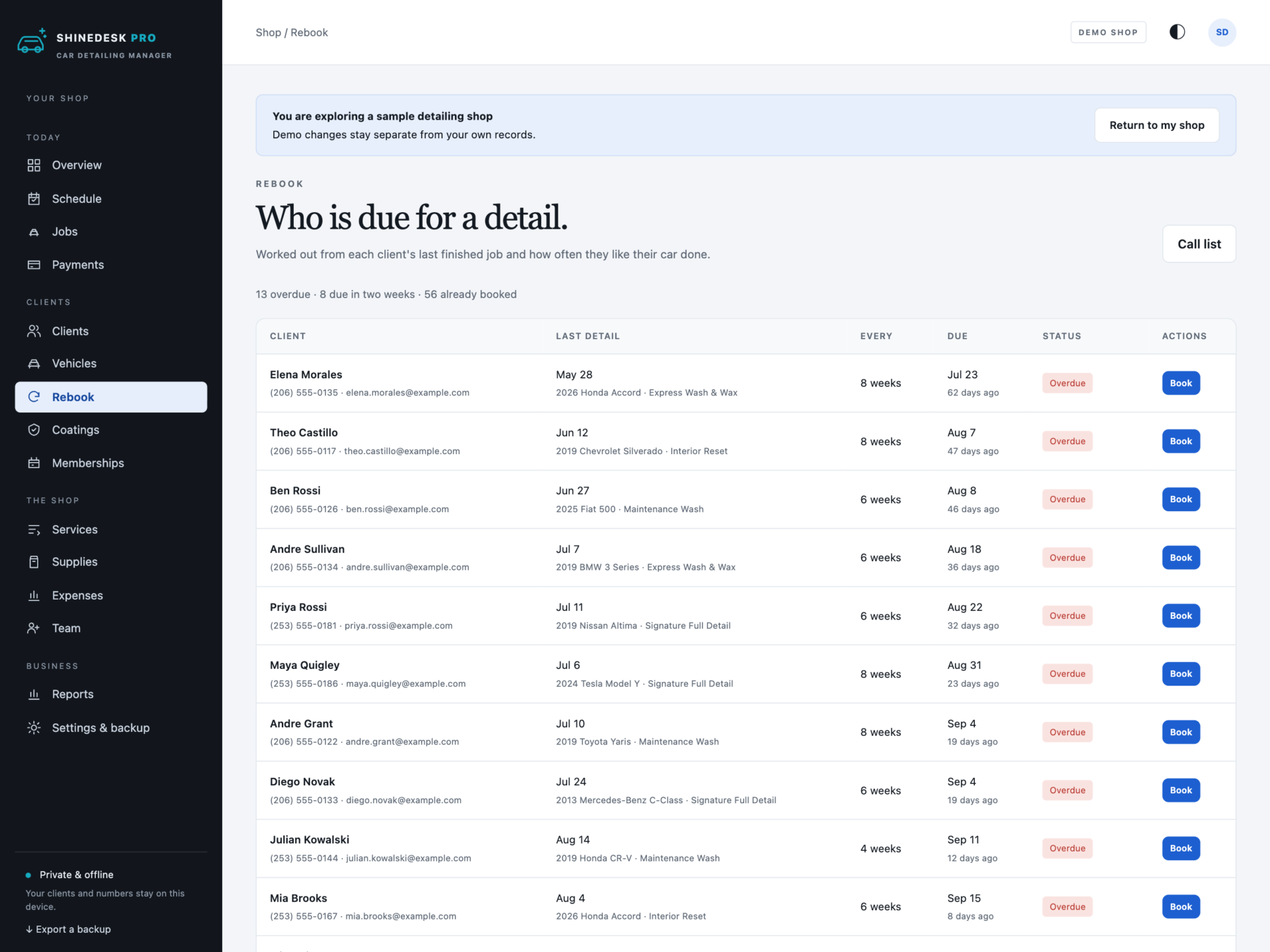Book a detail for Elena Morales
1270x952 pixels.
1181,383
